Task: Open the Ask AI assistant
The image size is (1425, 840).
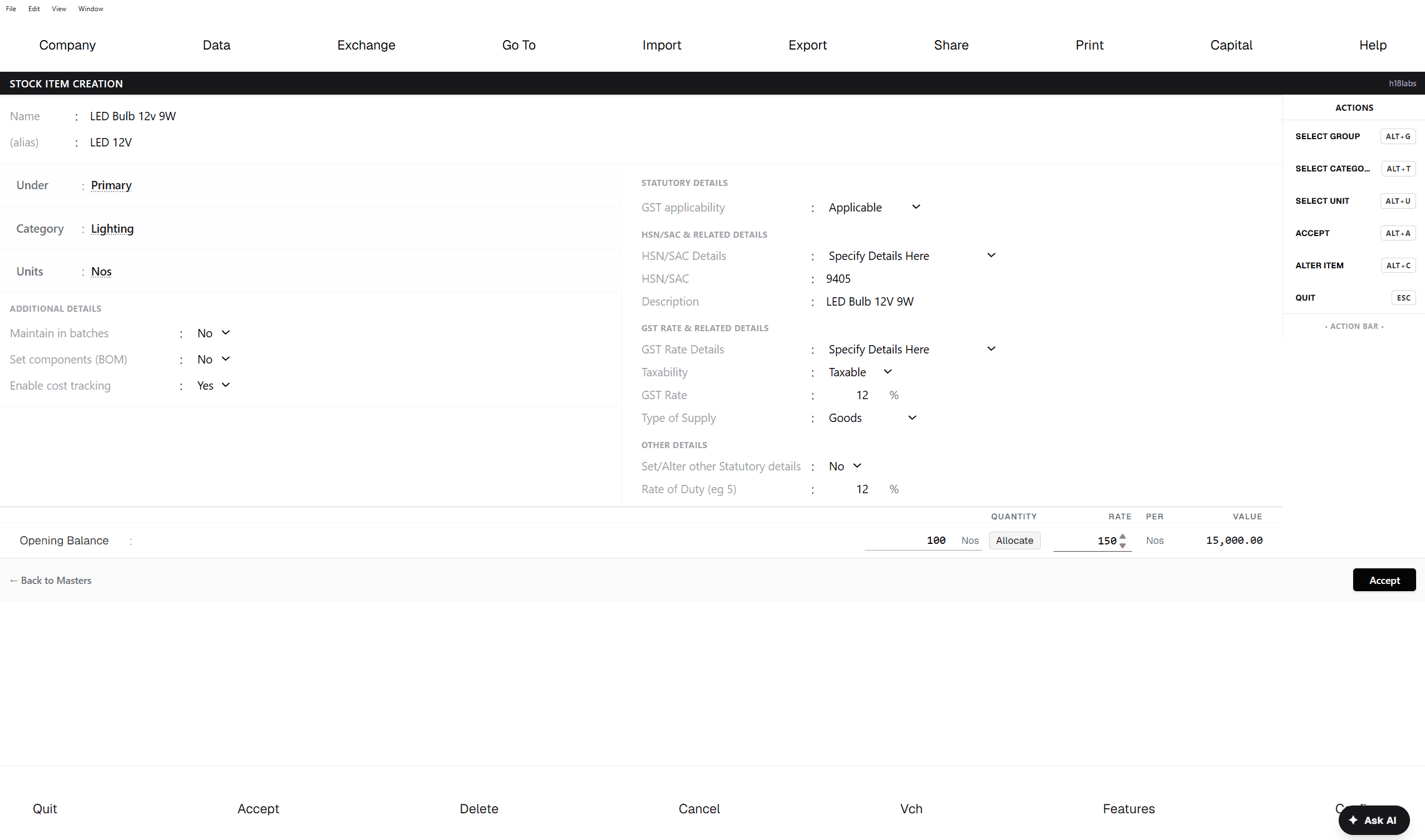Action: point(1374,820)
